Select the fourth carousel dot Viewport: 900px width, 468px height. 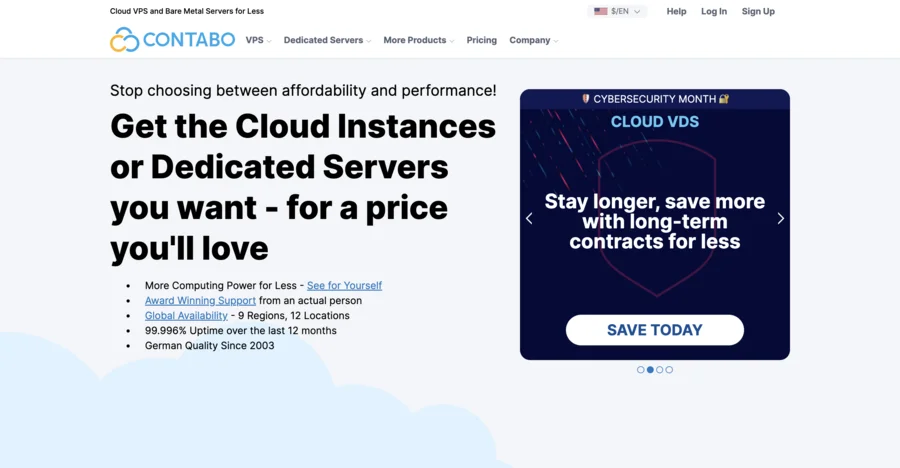pos(669,370)
